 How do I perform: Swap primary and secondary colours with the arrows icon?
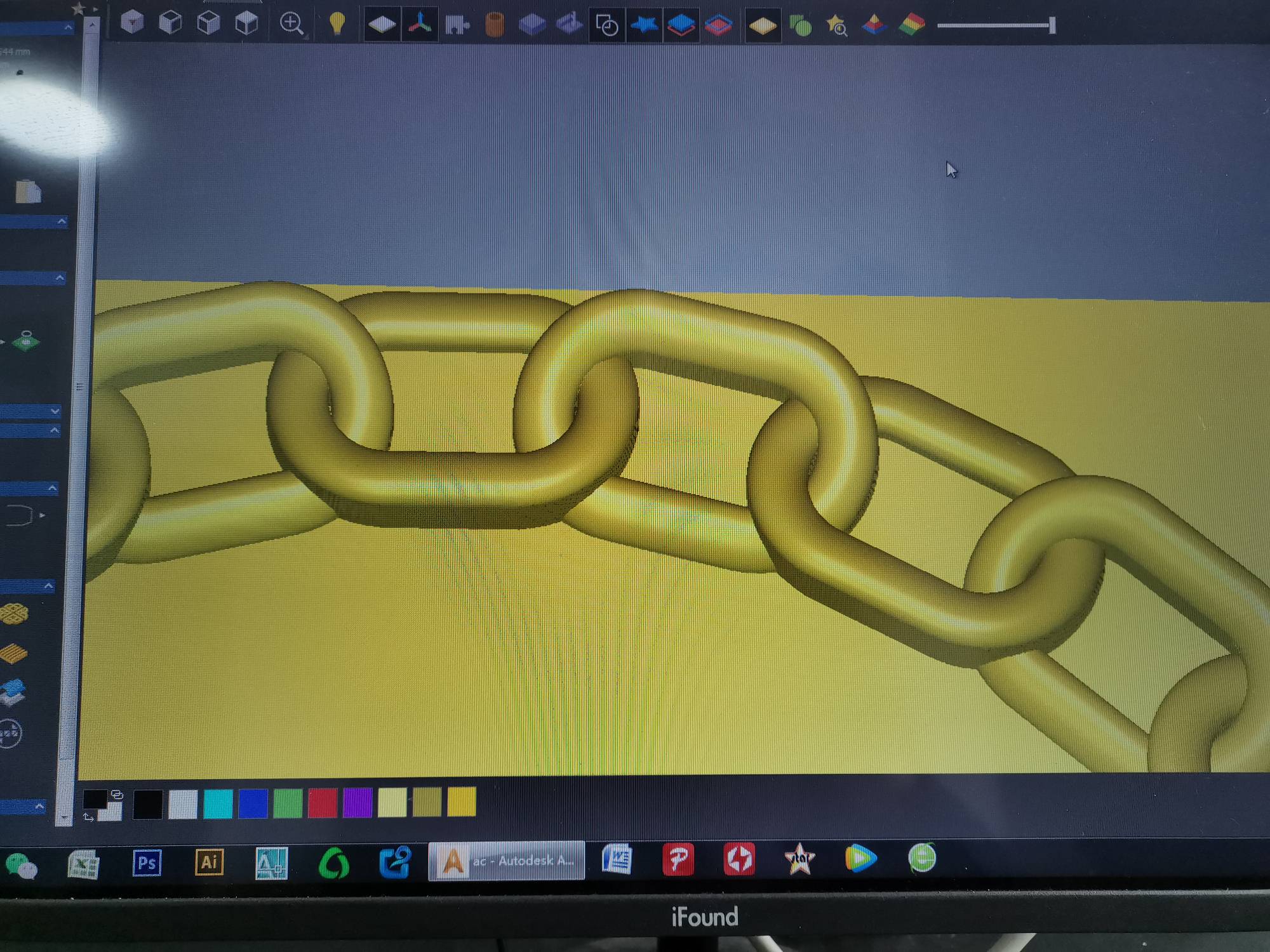click(x=88, y=817)
